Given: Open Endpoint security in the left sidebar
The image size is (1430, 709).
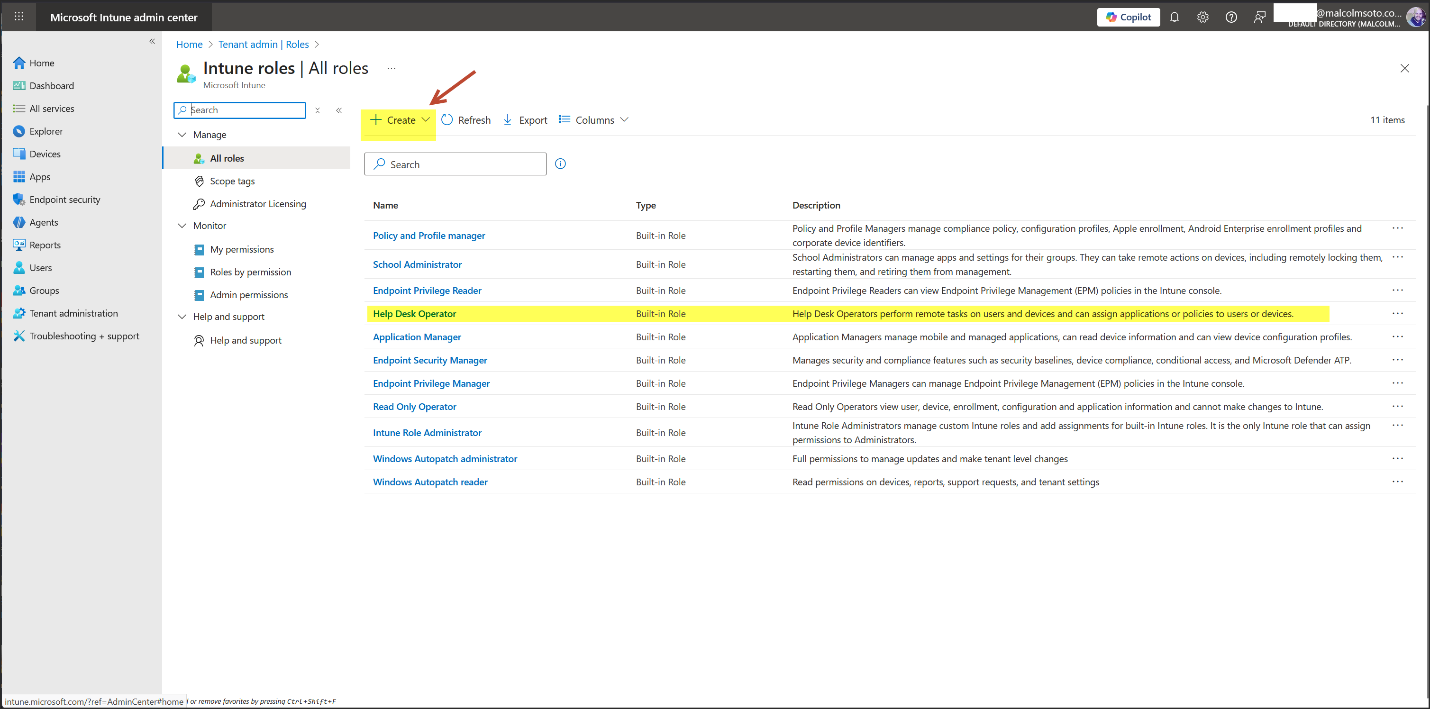Looking at the screenshot, I should pos(64,200).
